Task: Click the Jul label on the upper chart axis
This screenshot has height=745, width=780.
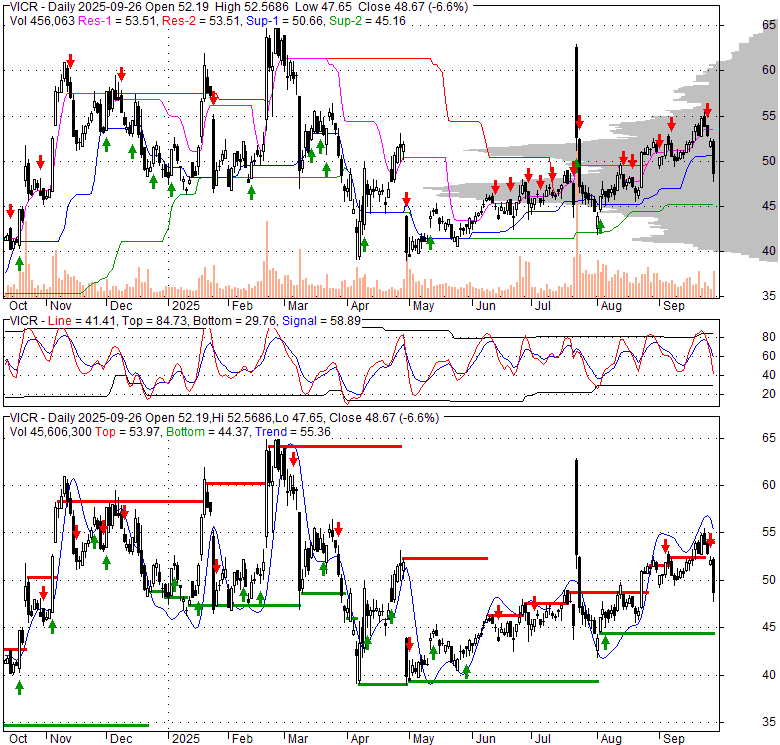Action: (542, 306)
